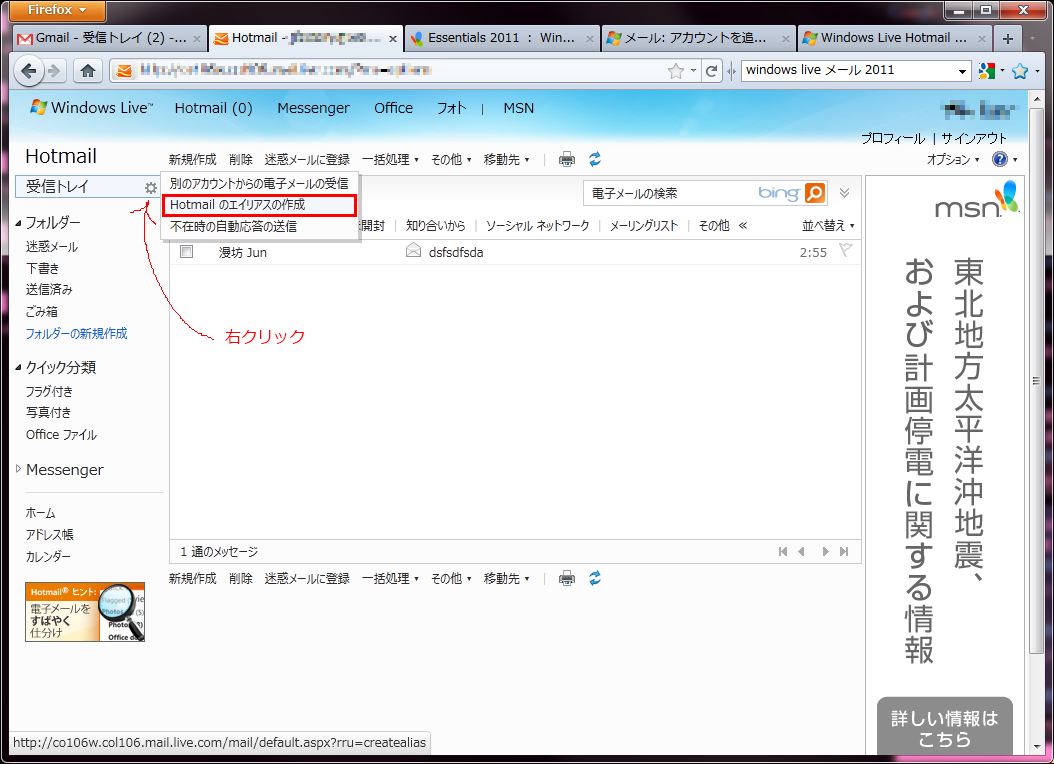The image size is (1054, 764).
Task: Click top toolbar 新規作成 button
Action: [192, 159]
